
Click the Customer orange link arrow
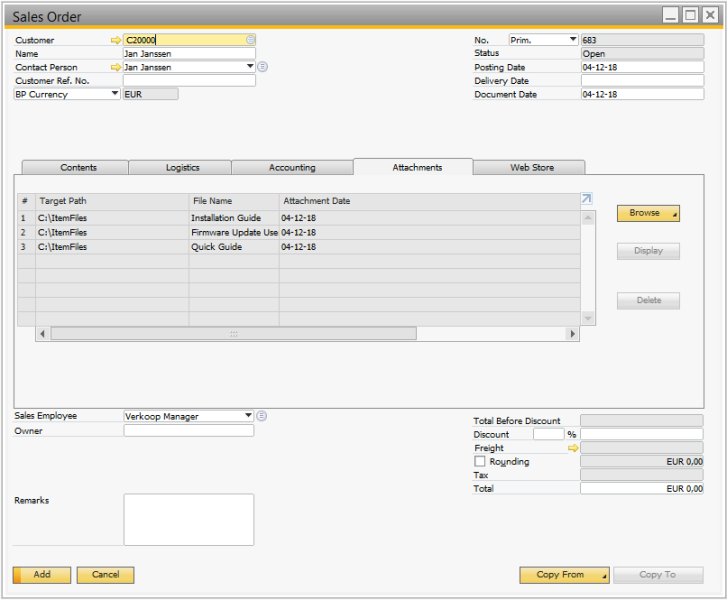click(x=116, y=40)
